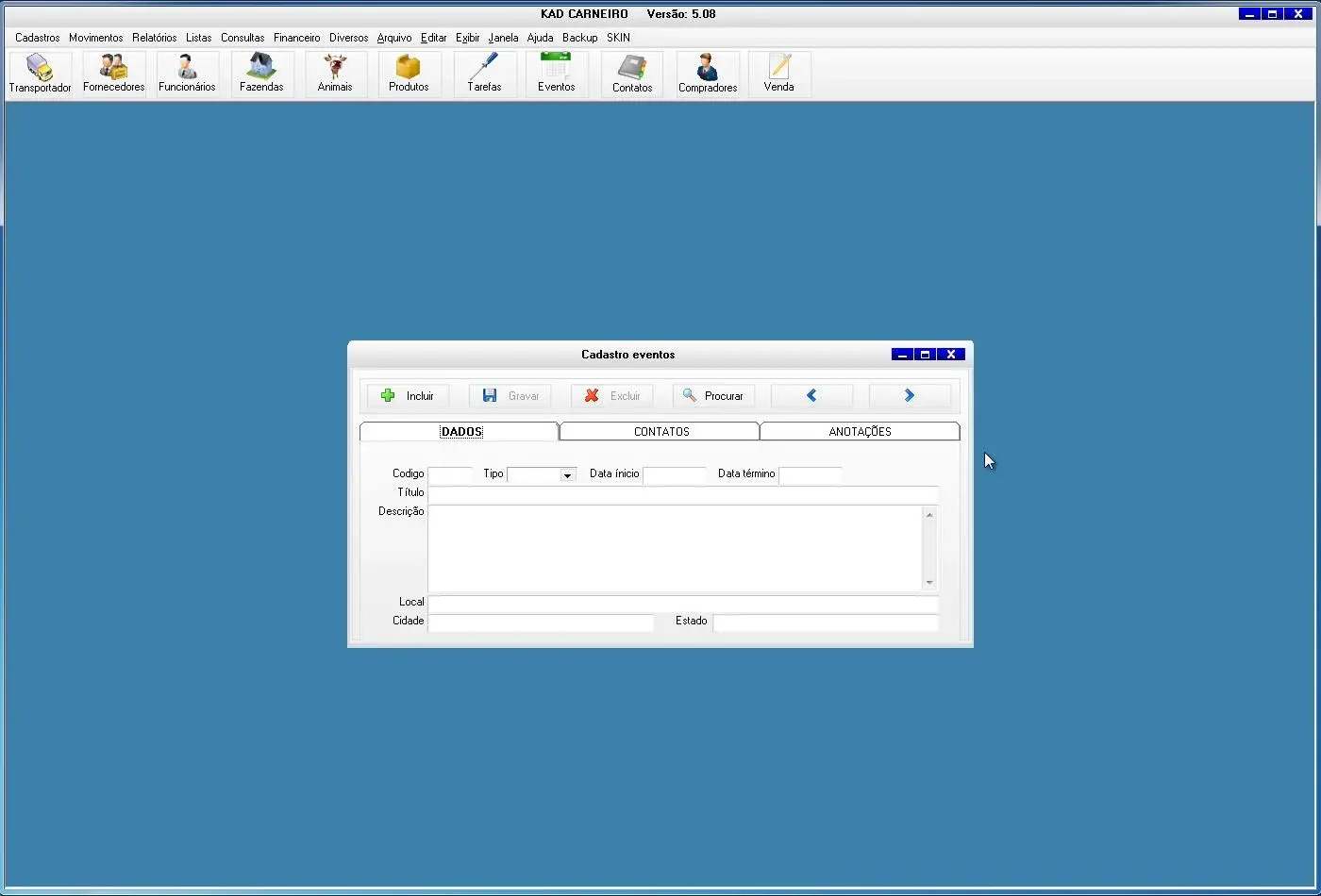
Task: Click the Título input field
Action: click(682, 494)
